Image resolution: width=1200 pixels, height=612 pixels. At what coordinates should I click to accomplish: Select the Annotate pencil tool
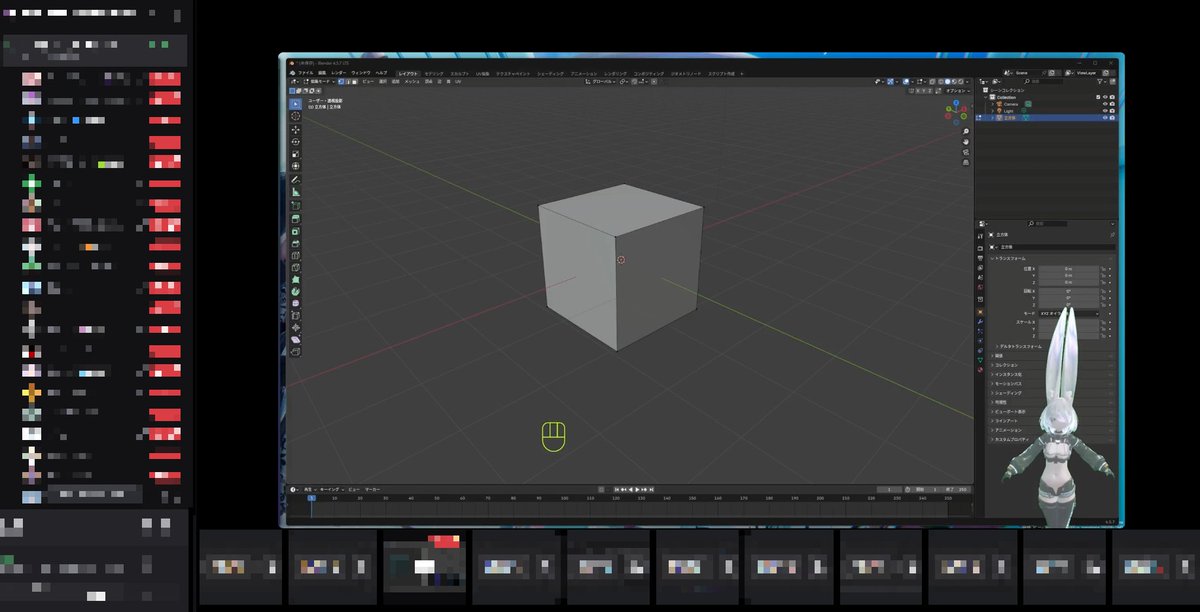295,179
